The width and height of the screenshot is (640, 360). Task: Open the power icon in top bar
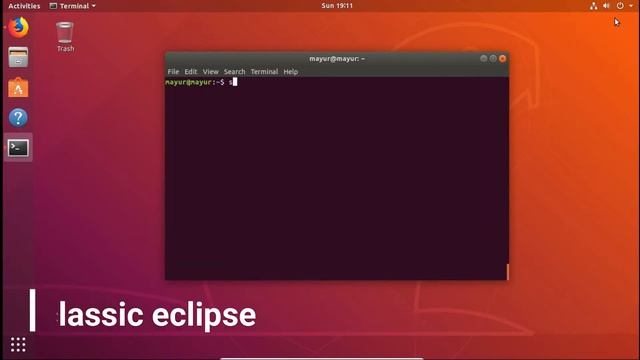(620, 6)
